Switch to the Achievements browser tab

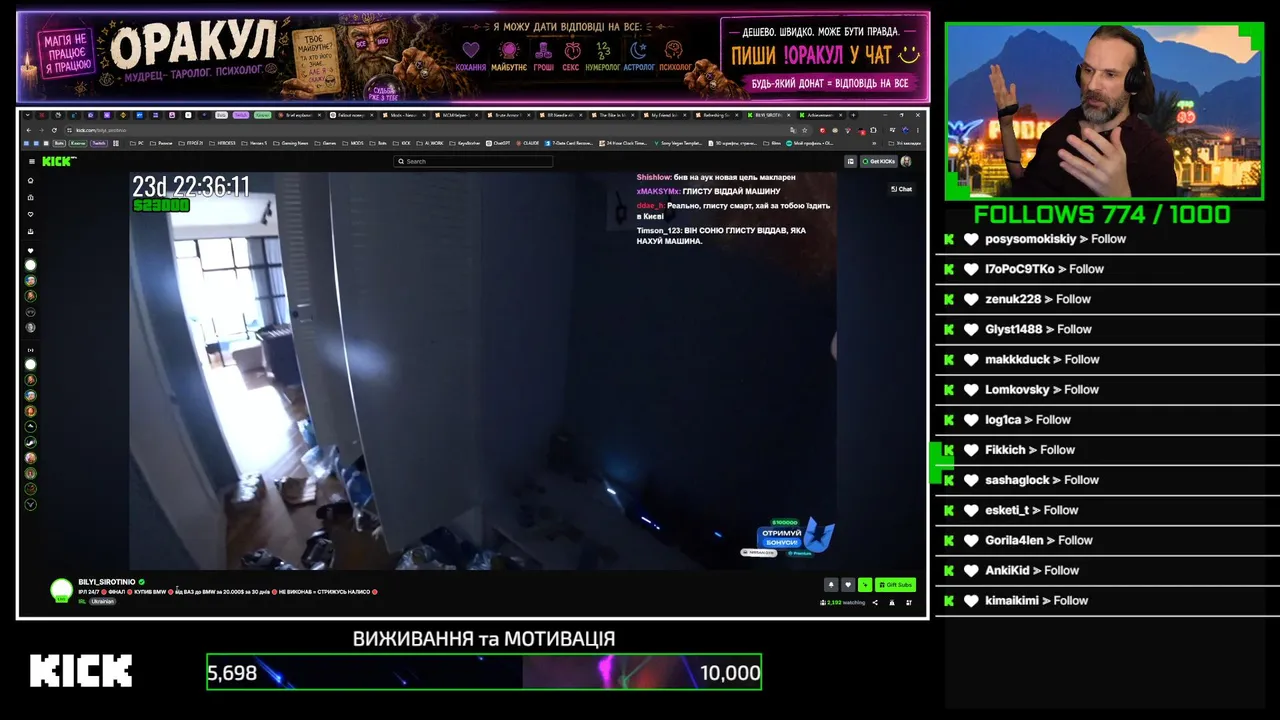(x=822, y=115)
